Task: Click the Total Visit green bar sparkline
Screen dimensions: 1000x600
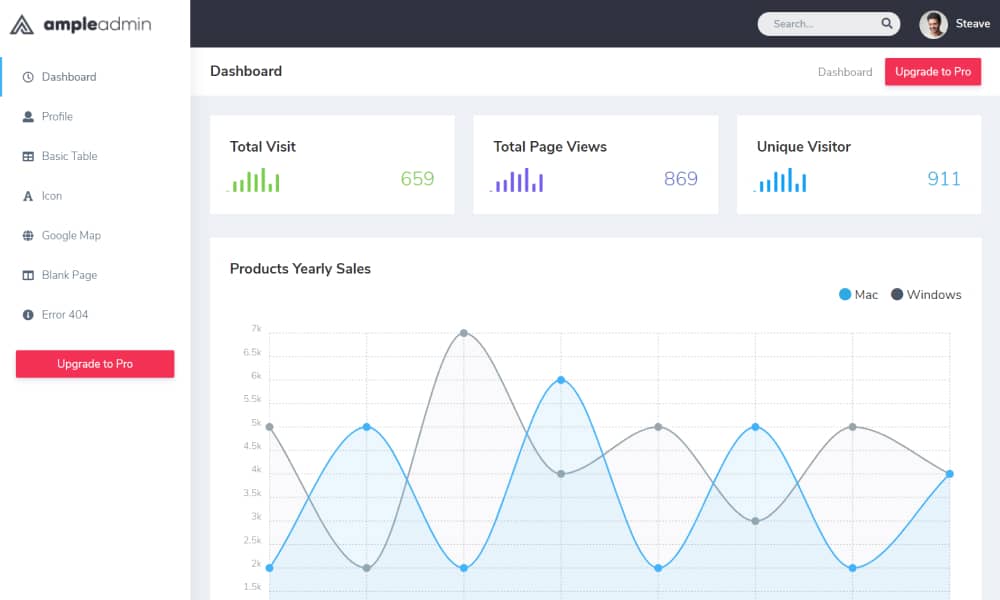Action: (x=255, y=180)
